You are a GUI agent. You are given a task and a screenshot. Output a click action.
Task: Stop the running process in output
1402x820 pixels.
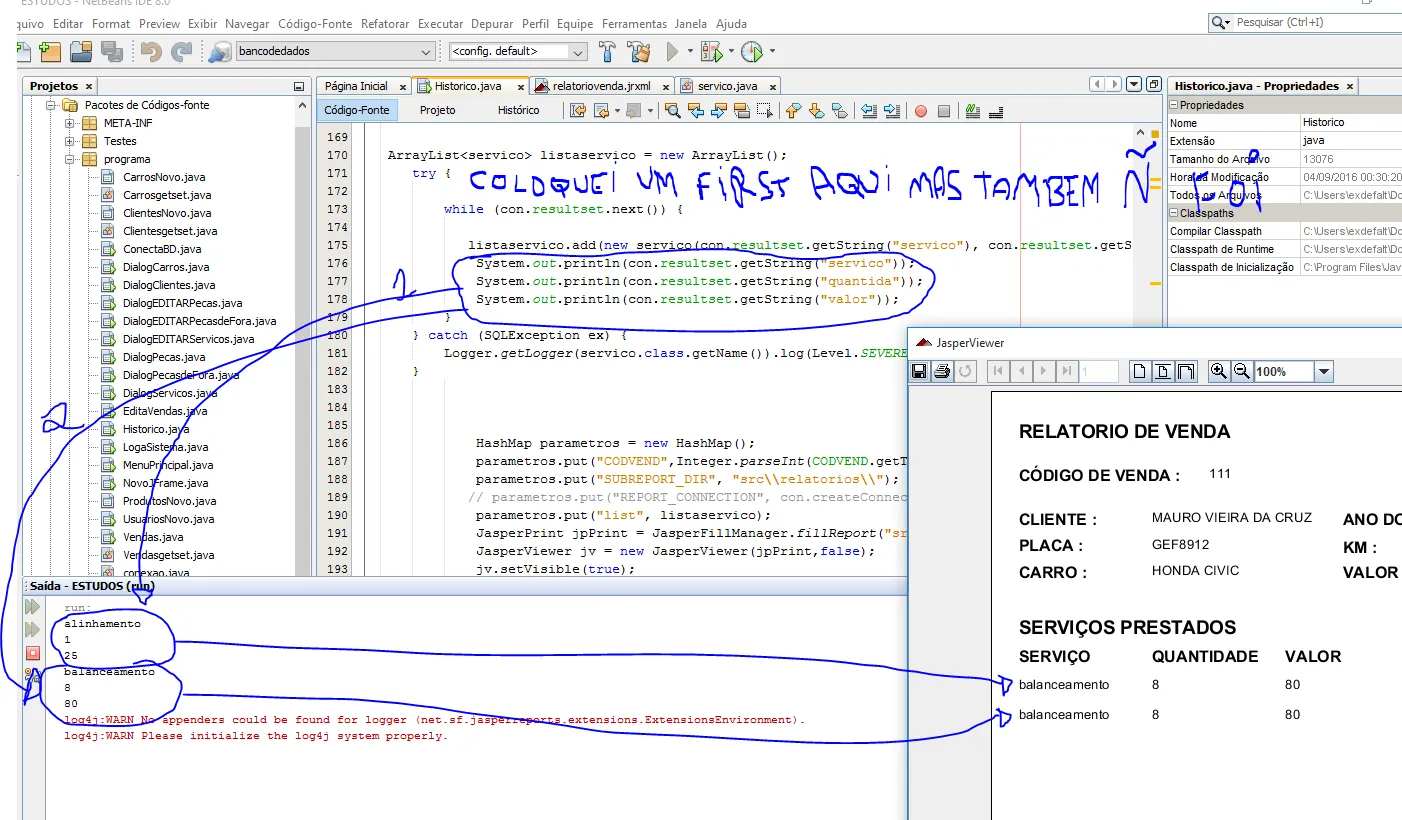[32, 653]
